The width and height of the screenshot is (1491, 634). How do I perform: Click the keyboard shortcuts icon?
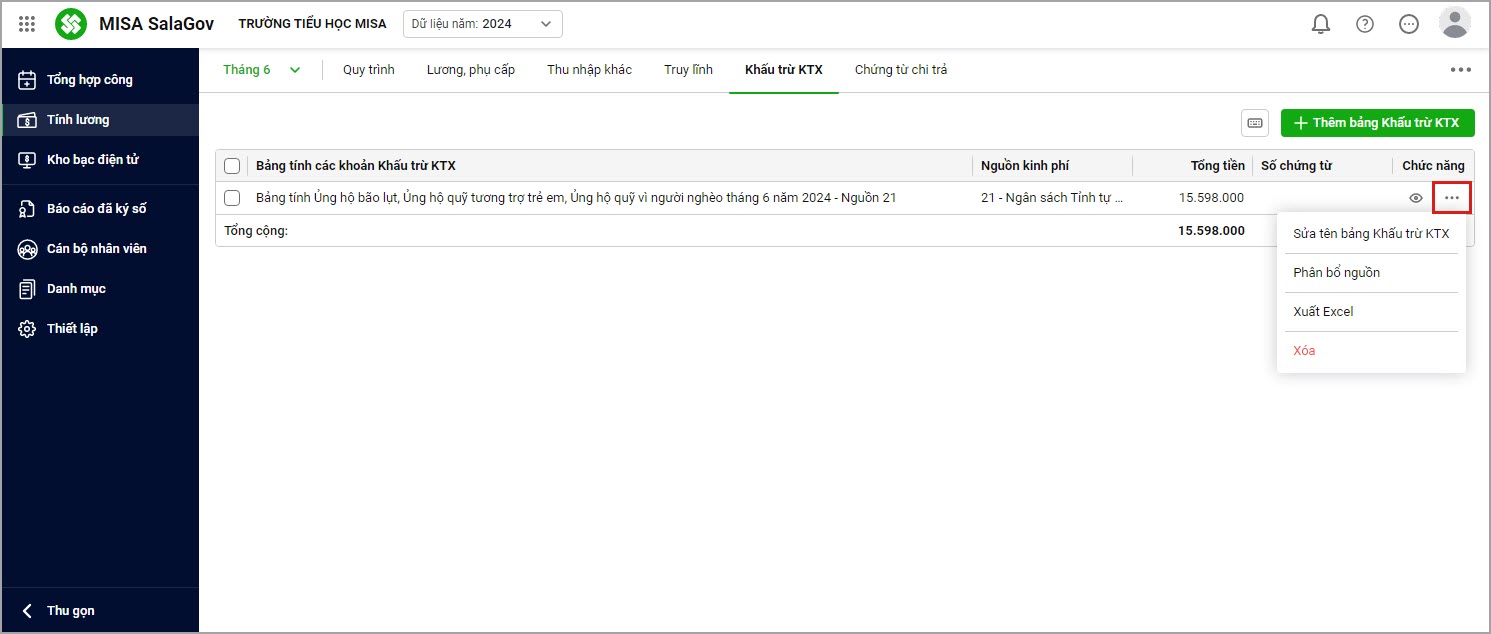click(1254, 123)
